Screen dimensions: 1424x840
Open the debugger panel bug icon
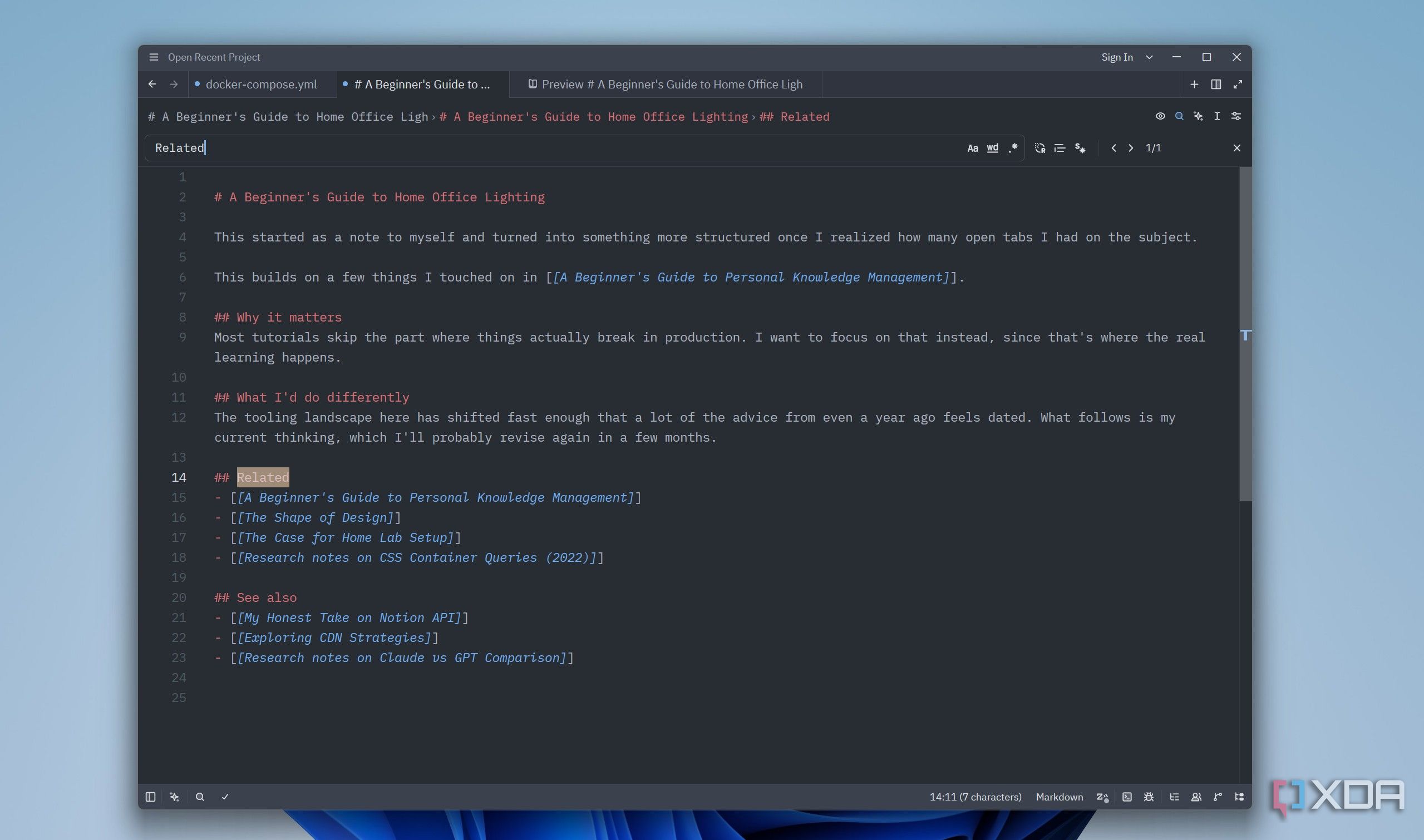[x=1149, y=797]
